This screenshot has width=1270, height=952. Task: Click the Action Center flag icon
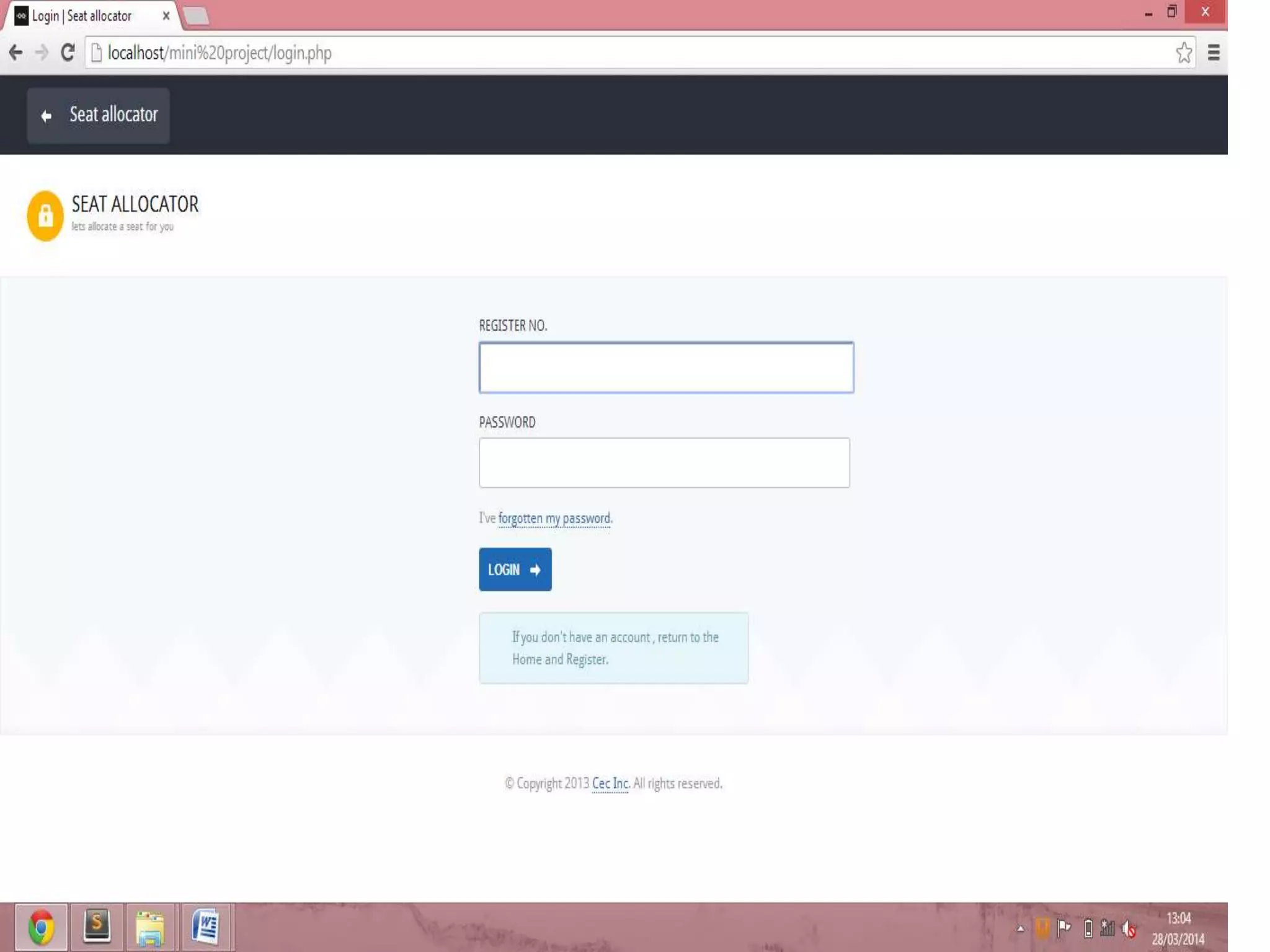coord(1064,928)
